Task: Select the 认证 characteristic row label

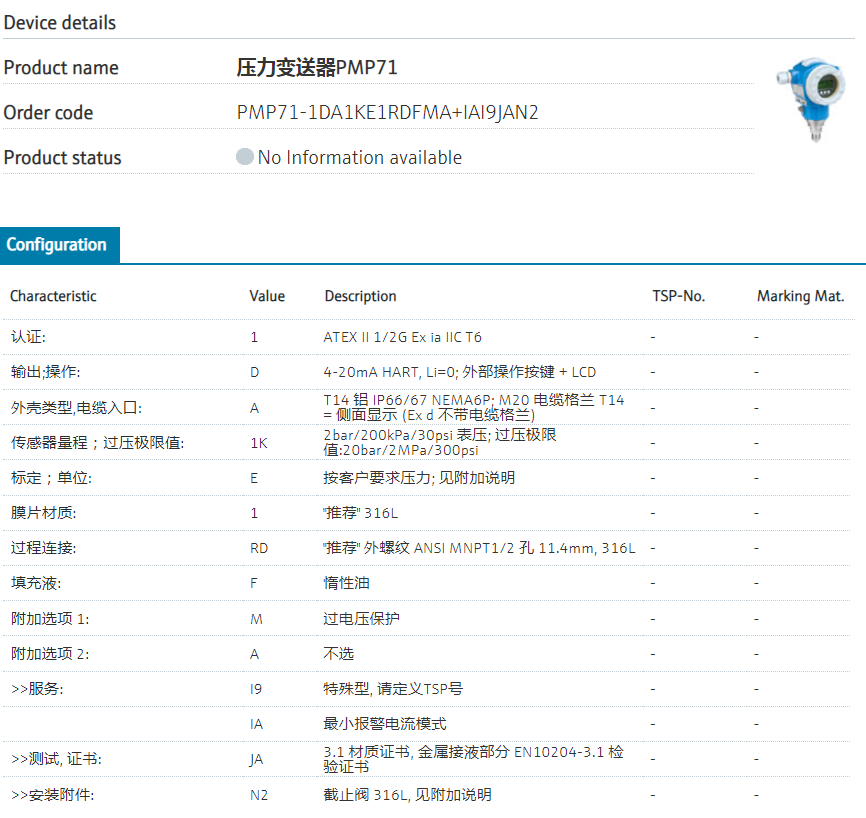Action: tap(28, 337)
